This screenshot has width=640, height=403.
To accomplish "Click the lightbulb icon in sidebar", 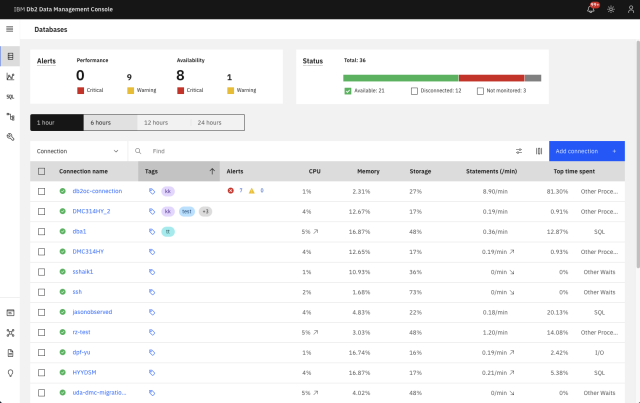I will [10, 373].
